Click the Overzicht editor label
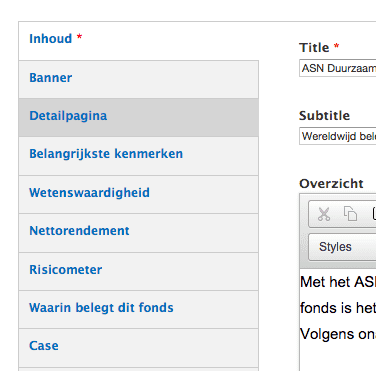This screenshot has width=376, height=371. [x=331, y=184]
